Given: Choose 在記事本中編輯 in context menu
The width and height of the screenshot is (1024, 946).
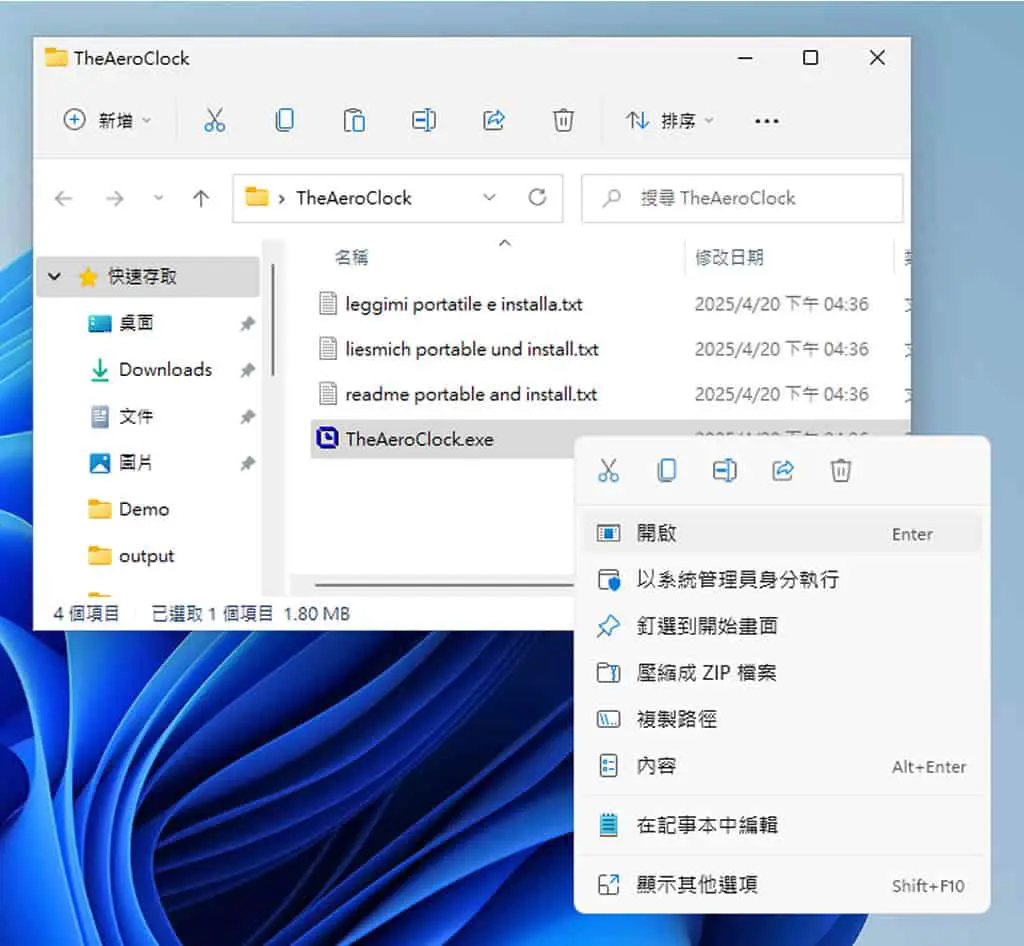Looking at the screenshot, I should click(782, 825).
